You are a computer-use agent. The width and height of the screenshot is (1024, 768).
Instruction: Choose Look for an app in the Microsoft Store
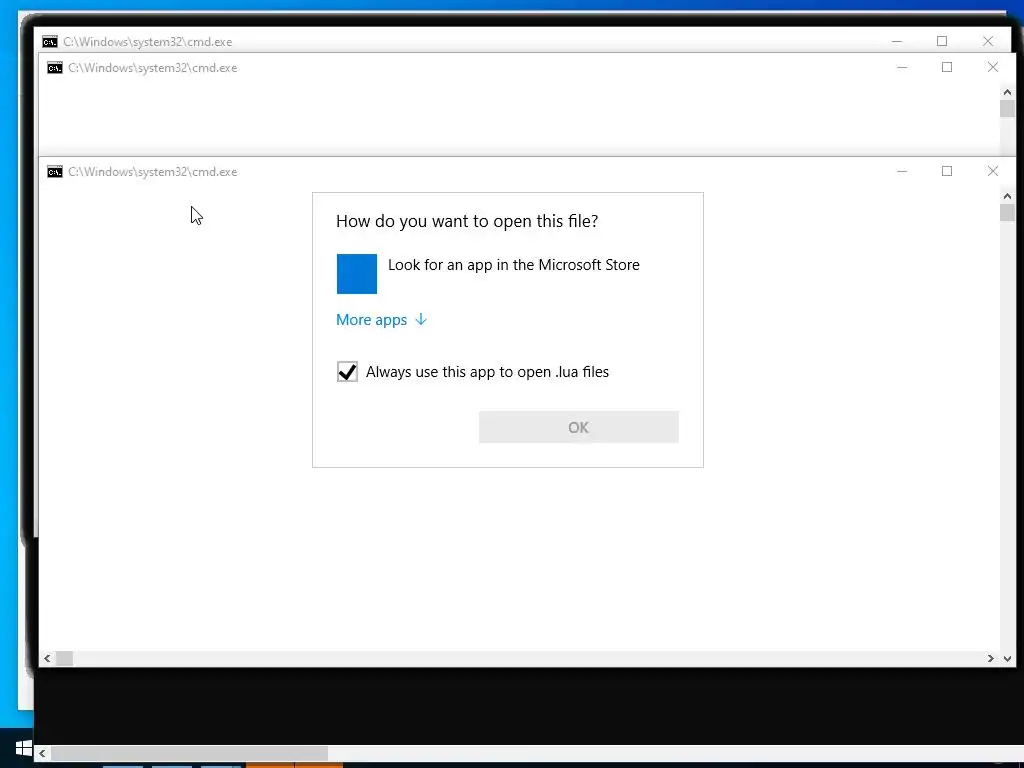point(513,265)
